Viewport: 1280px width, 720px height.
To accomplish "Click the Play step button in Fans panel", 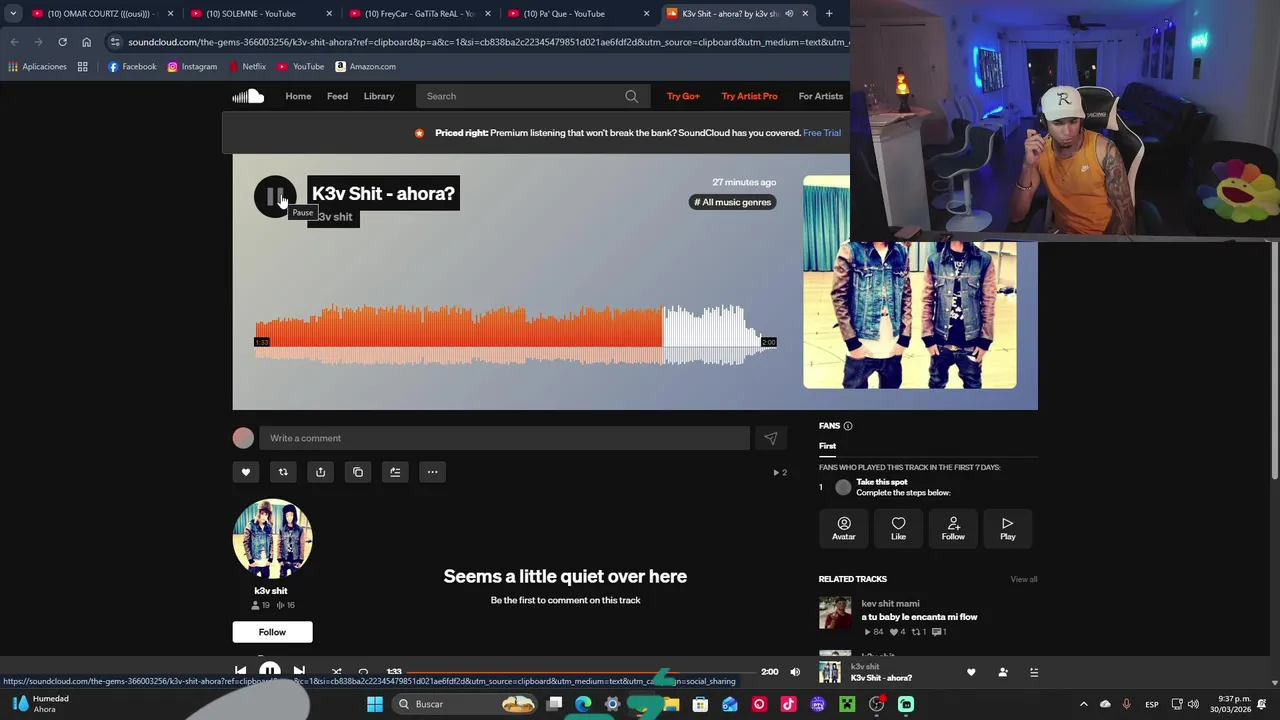I will [1008, 528].
